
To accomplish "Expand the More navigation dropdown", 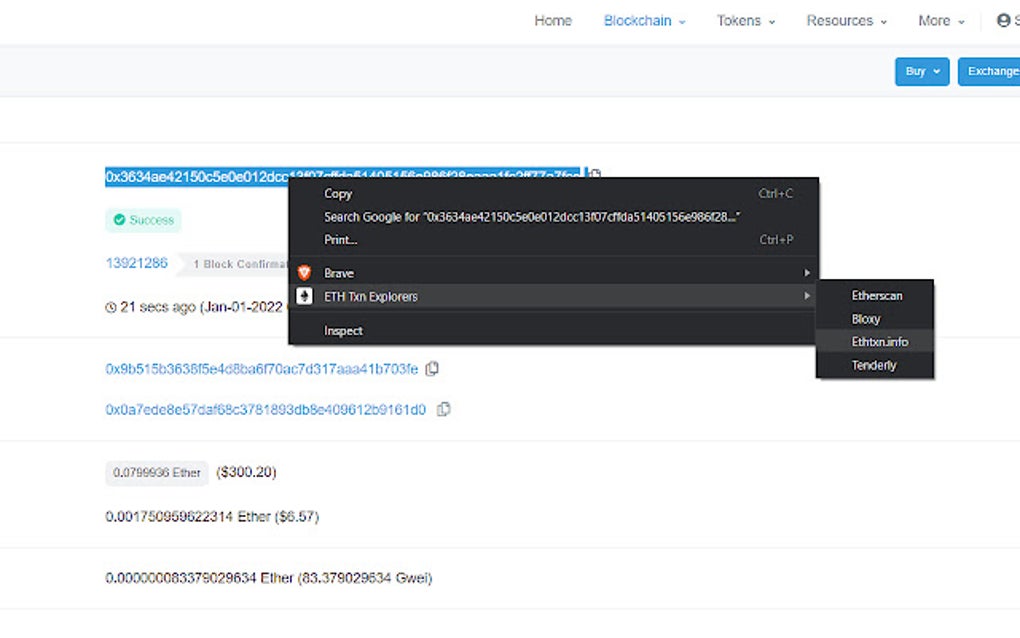I will [x=939, y=20].
